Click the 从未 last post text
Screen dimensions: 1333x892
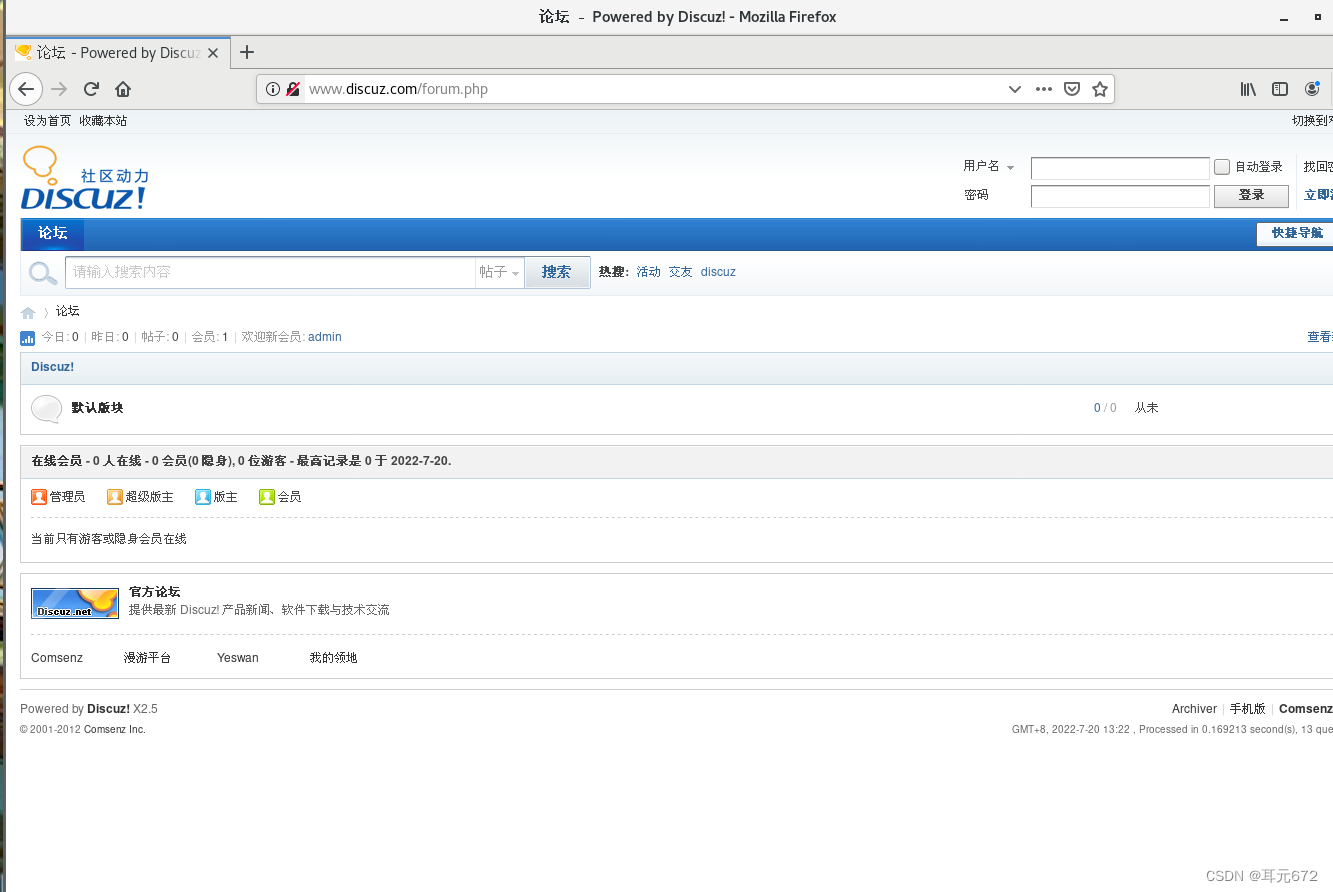pos(1146,408)
